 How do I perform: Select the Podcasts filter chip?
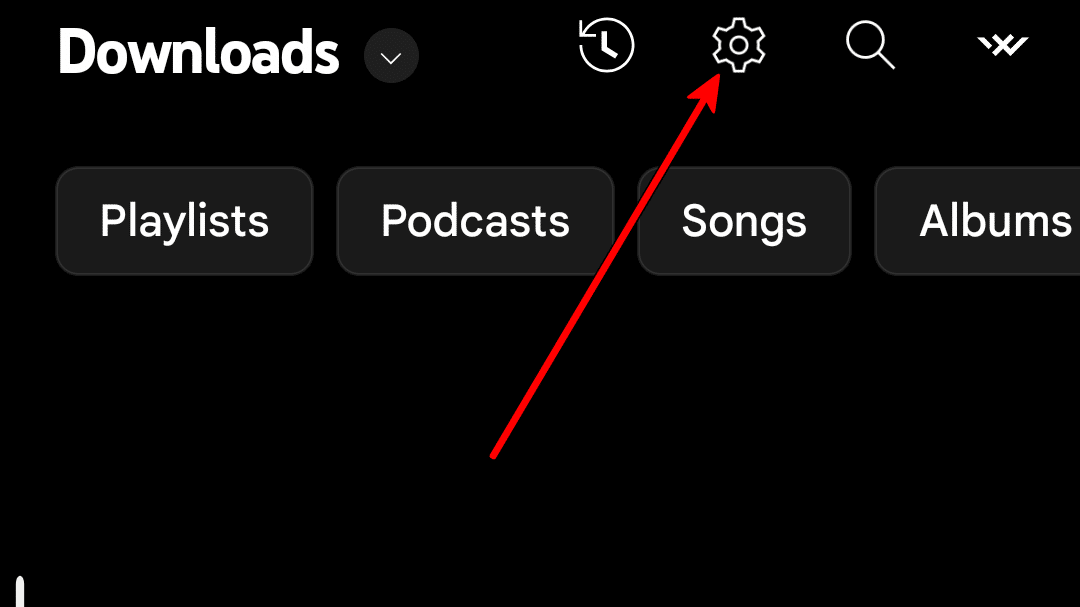click(x=475, y=221)
